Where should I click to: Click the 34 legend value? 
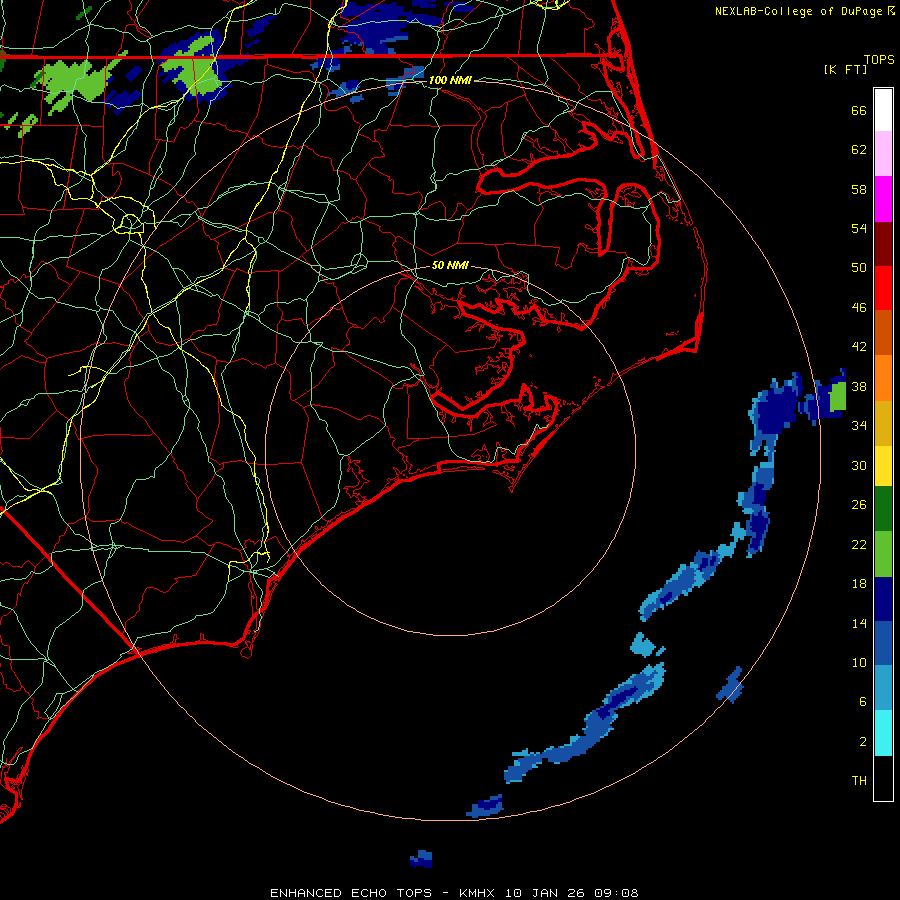pyautogui.click(x=859, y=426)
